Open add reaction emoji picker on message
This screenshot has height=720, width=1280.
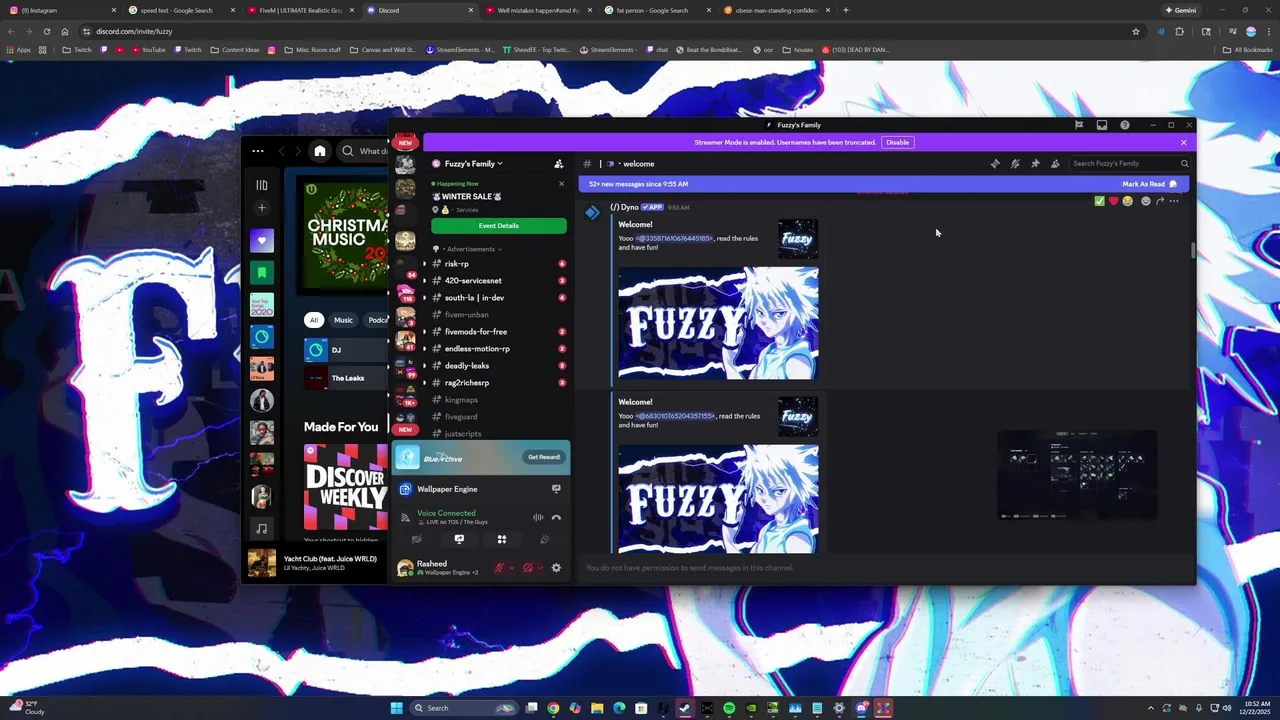click(1146, 201)
